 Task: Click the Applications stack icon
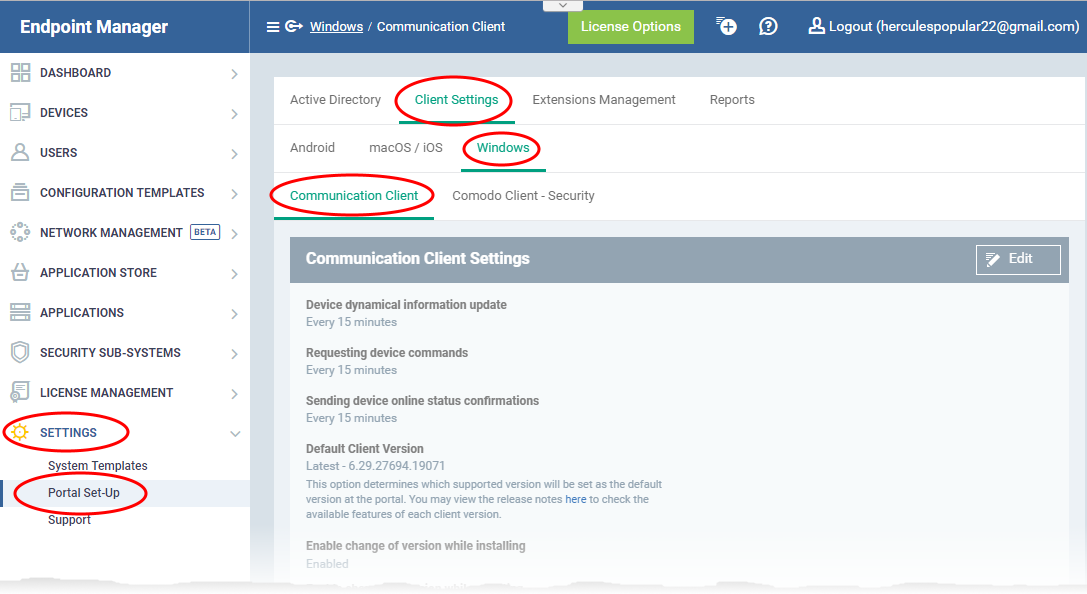click(x=20, y=313)
